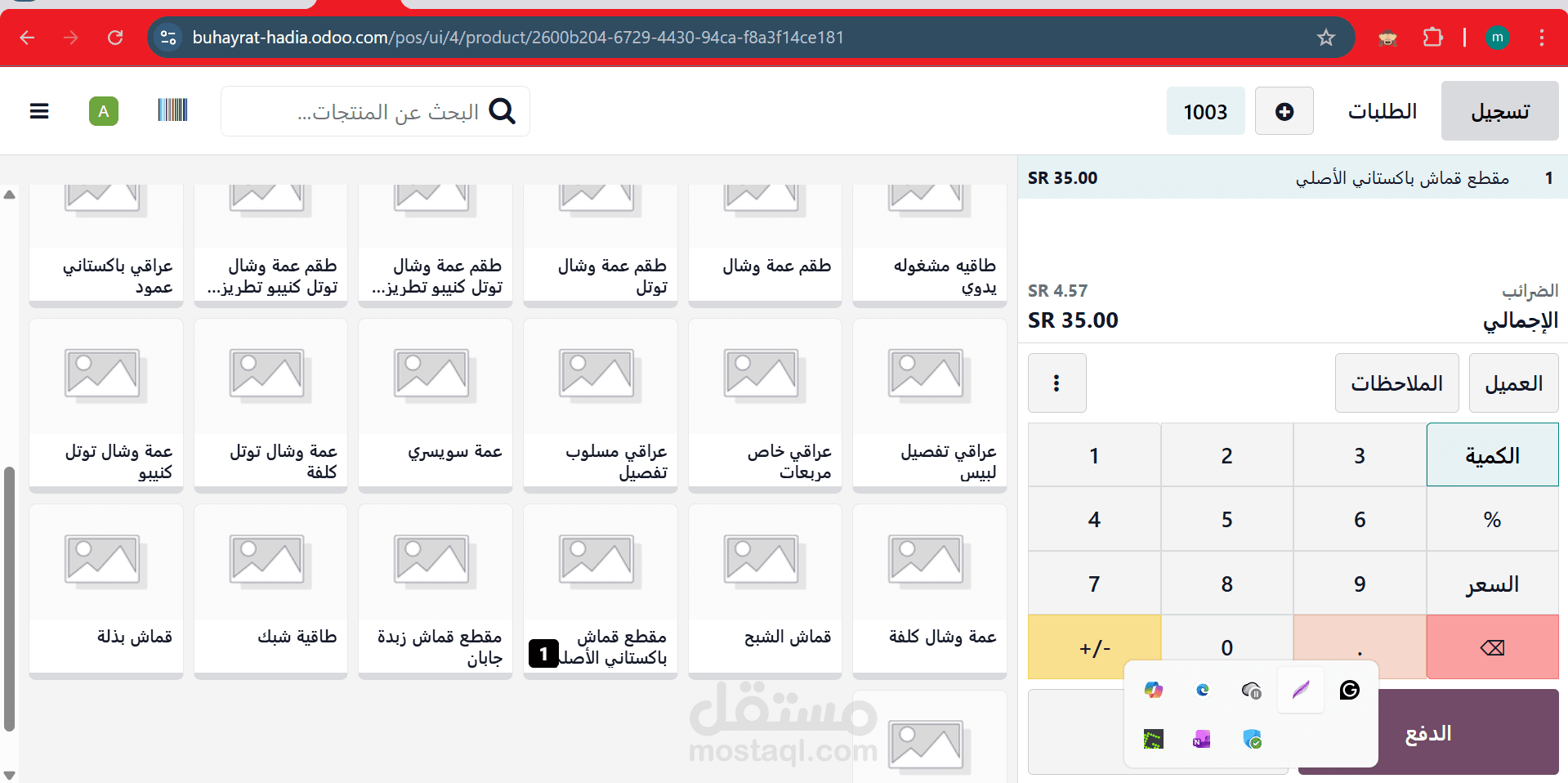Create new order with plus button

[x=1284, y=111]
